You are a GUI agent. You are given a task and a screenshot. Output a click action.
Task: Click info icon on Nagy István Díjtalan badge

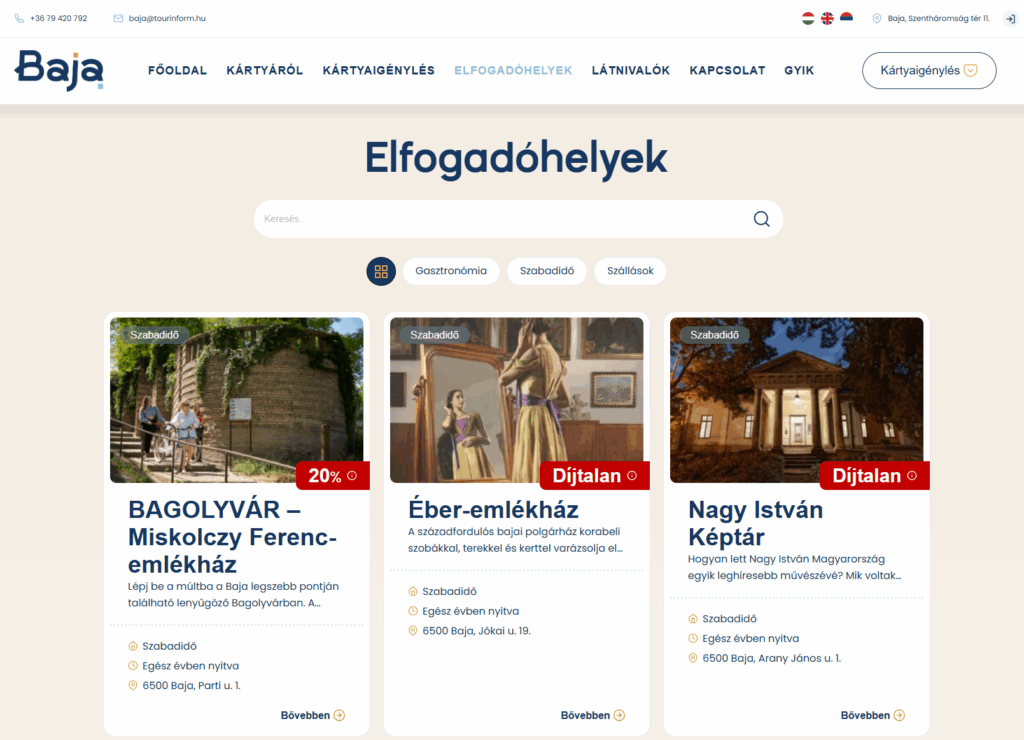pyautogui.click(x=912, y=475)
